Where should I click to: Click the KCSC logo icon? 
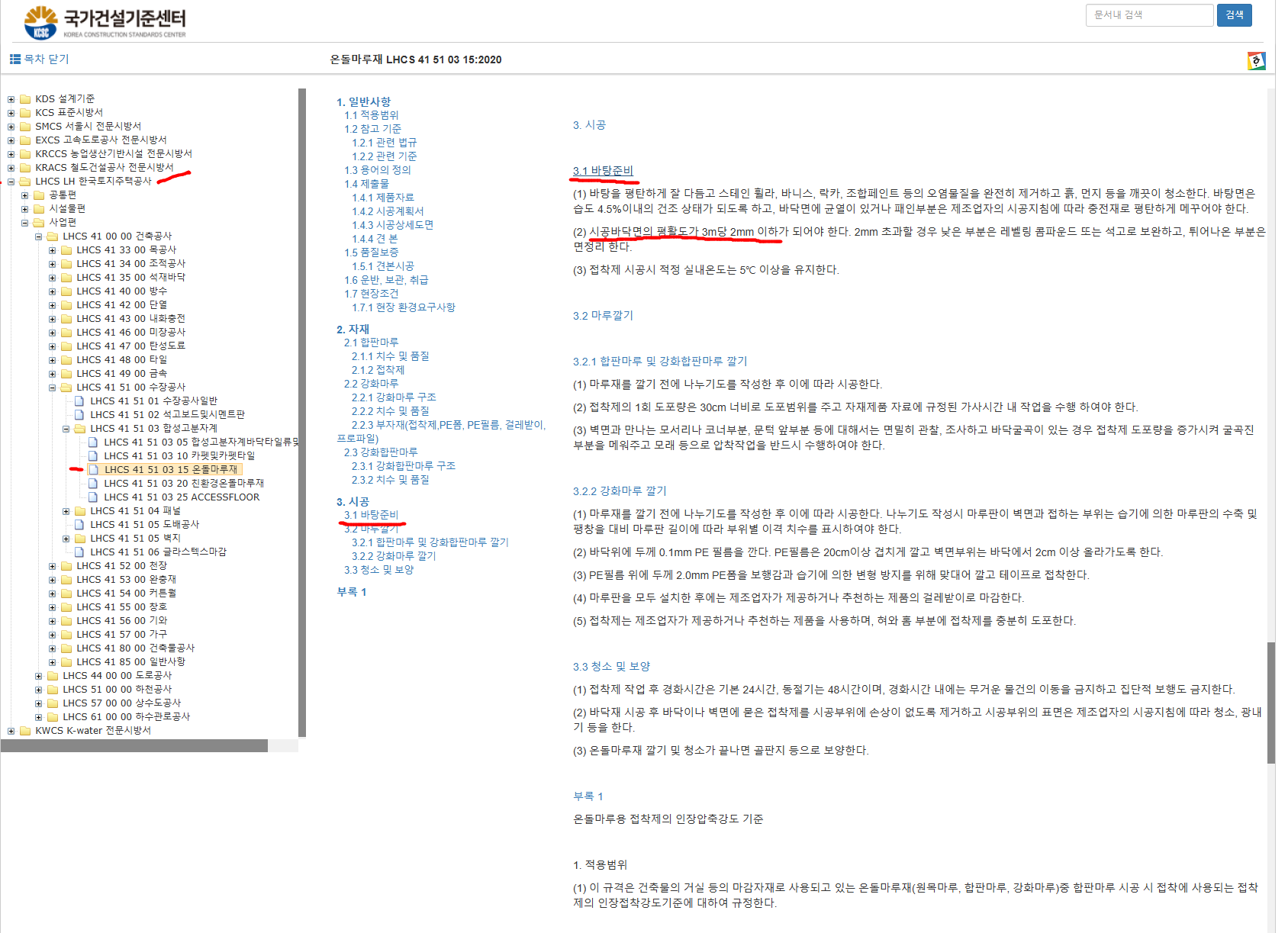[x=40, y=22]
